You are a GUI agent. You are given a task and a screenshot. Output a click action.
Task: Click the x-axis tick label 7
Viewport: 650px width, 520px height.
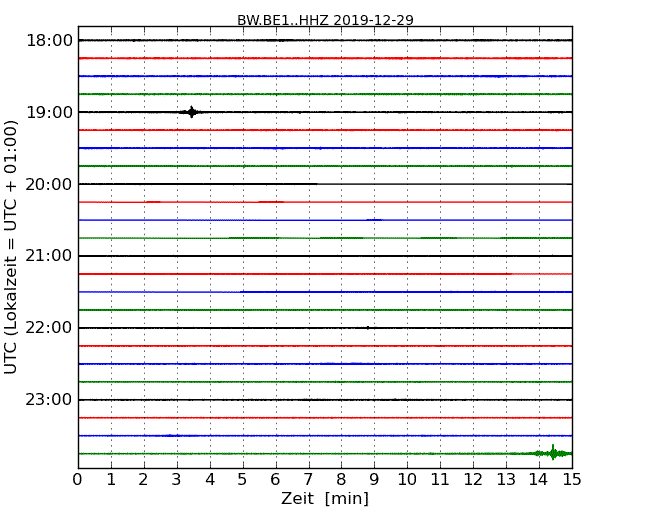click(x=308, y=480)
